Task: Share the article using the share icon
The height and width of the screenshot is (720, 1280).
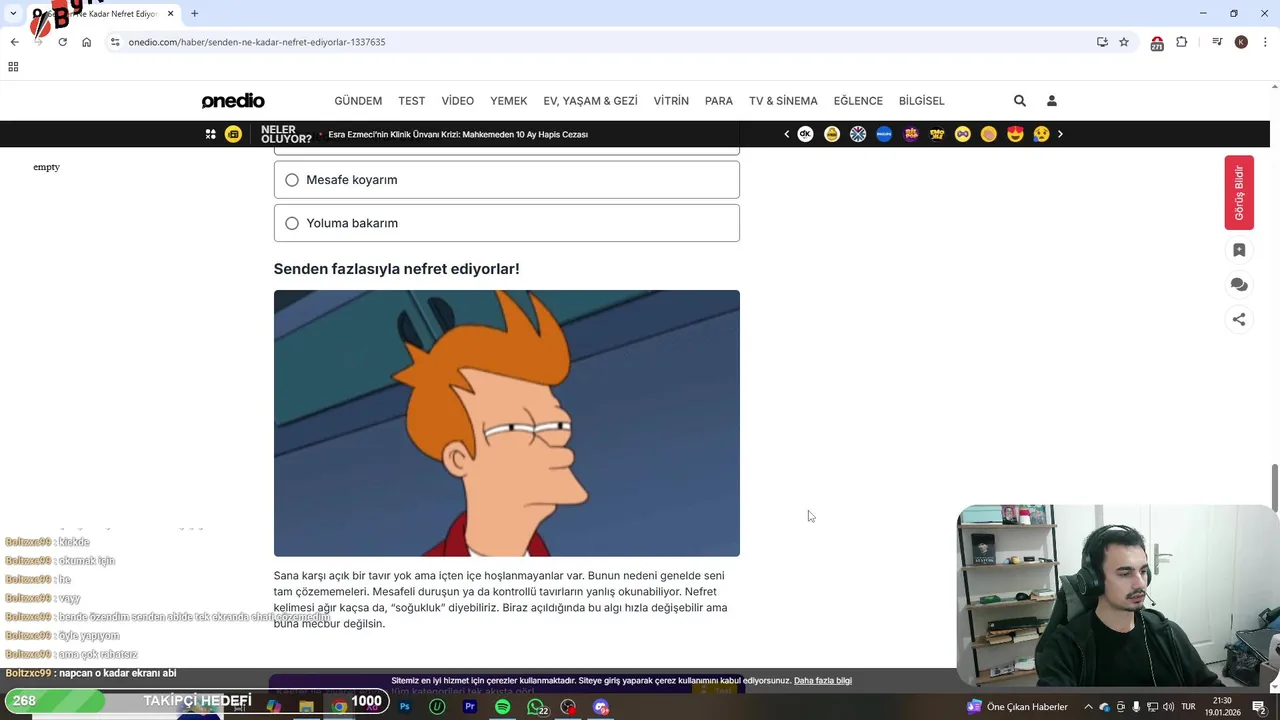Action: [x=1239, y=320]
